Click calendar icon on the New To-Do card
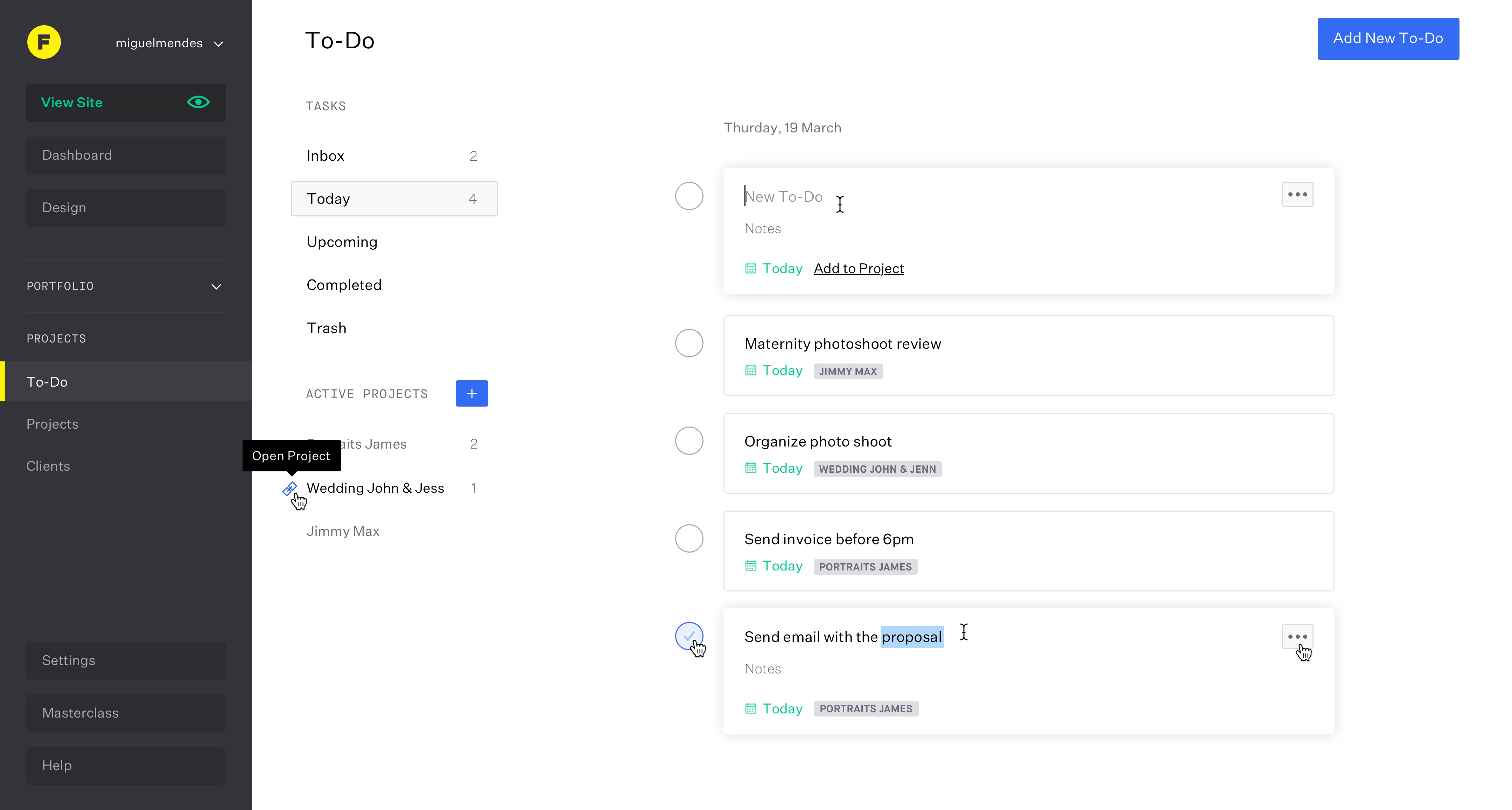The width and height of the screenshot is (1512, 810). pyautogui.click(x=750, y=269)
